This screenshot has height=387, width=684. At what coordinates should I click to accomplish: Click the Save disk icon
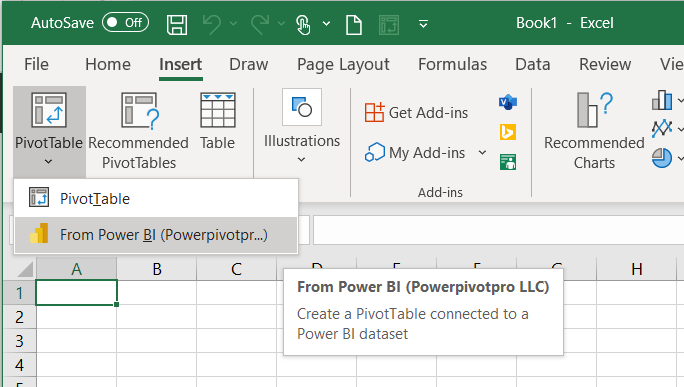coord(177,24)
